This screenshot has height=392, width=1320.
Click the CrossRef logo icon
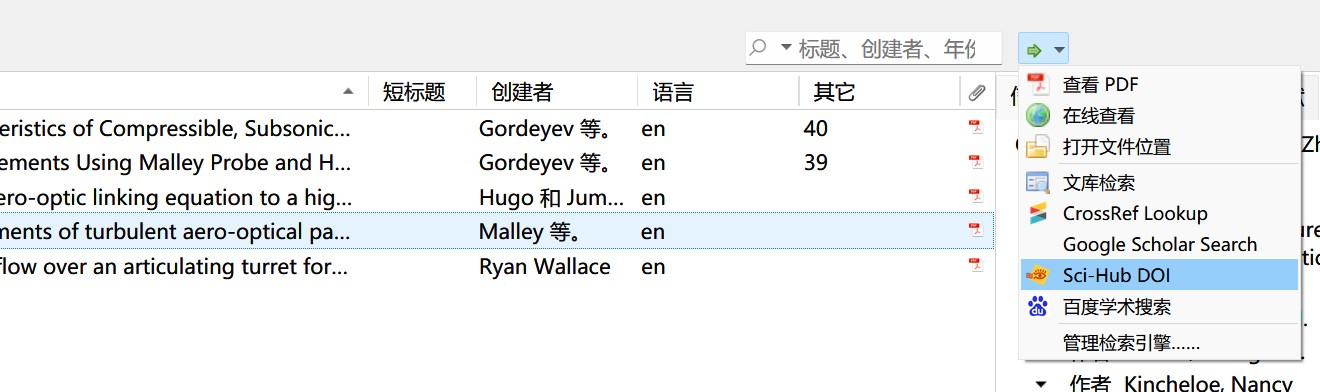[1037, 214]
